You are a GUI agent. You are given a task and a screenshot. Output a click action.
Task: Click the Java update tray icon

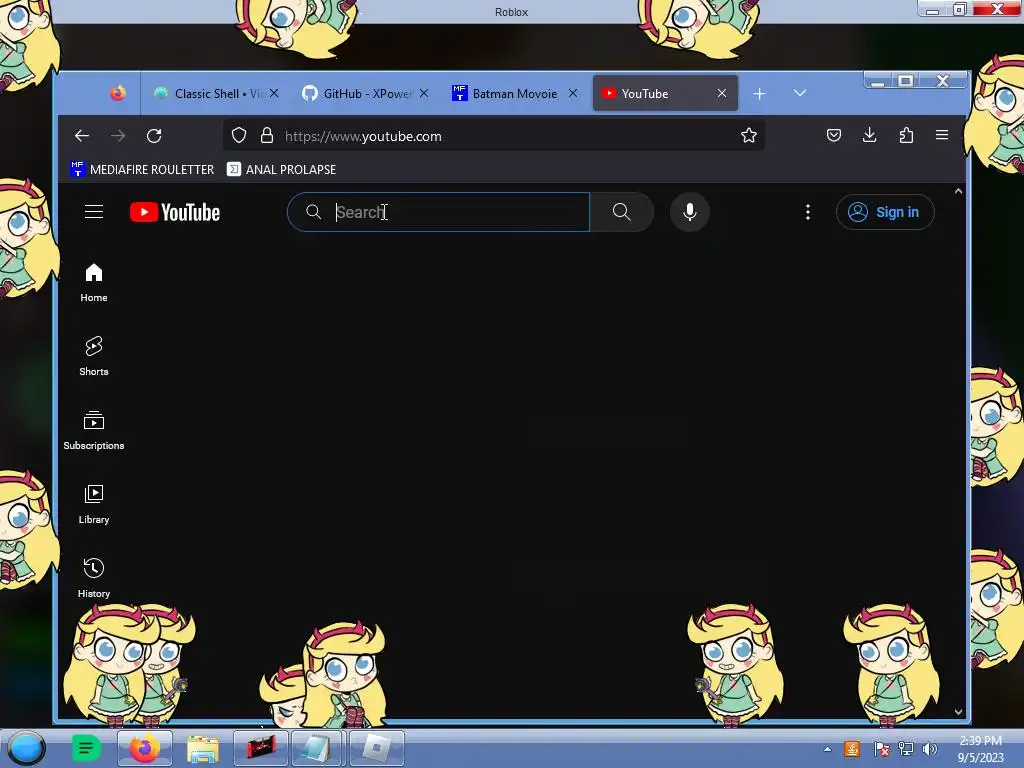point(852,749)
